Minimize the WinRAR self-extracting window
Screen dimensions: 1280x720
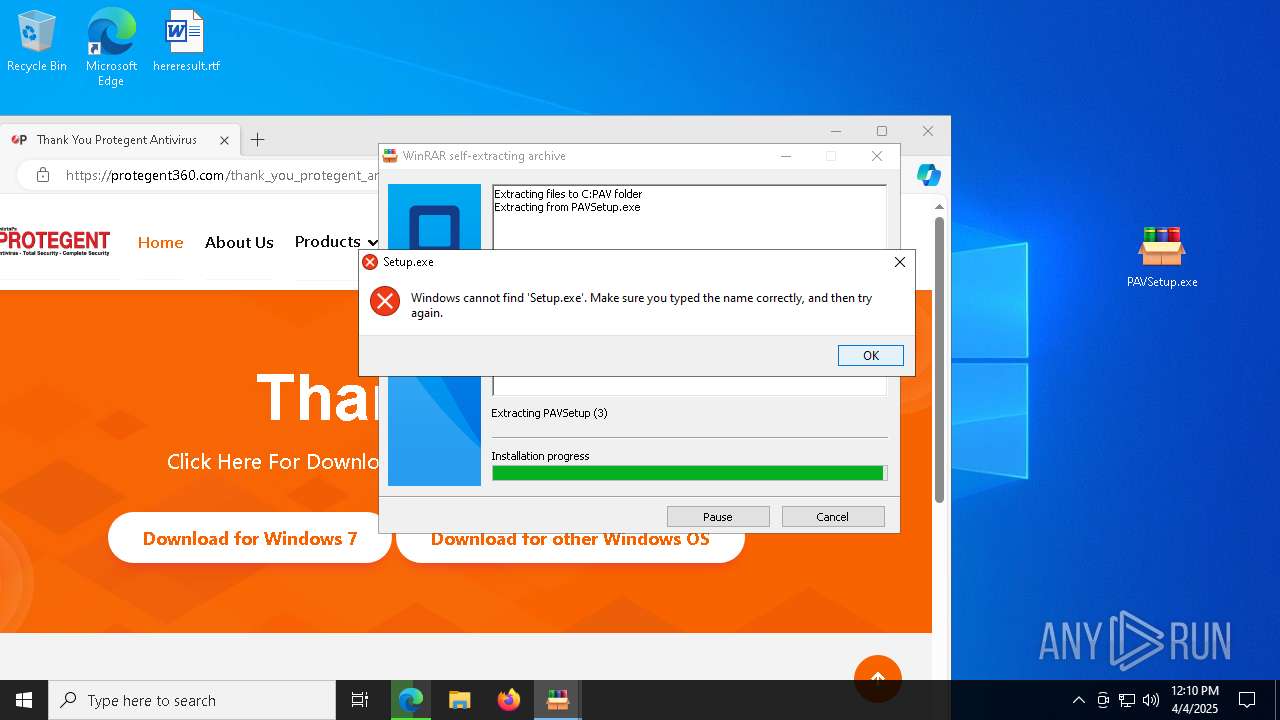click(x=786, y=156)
